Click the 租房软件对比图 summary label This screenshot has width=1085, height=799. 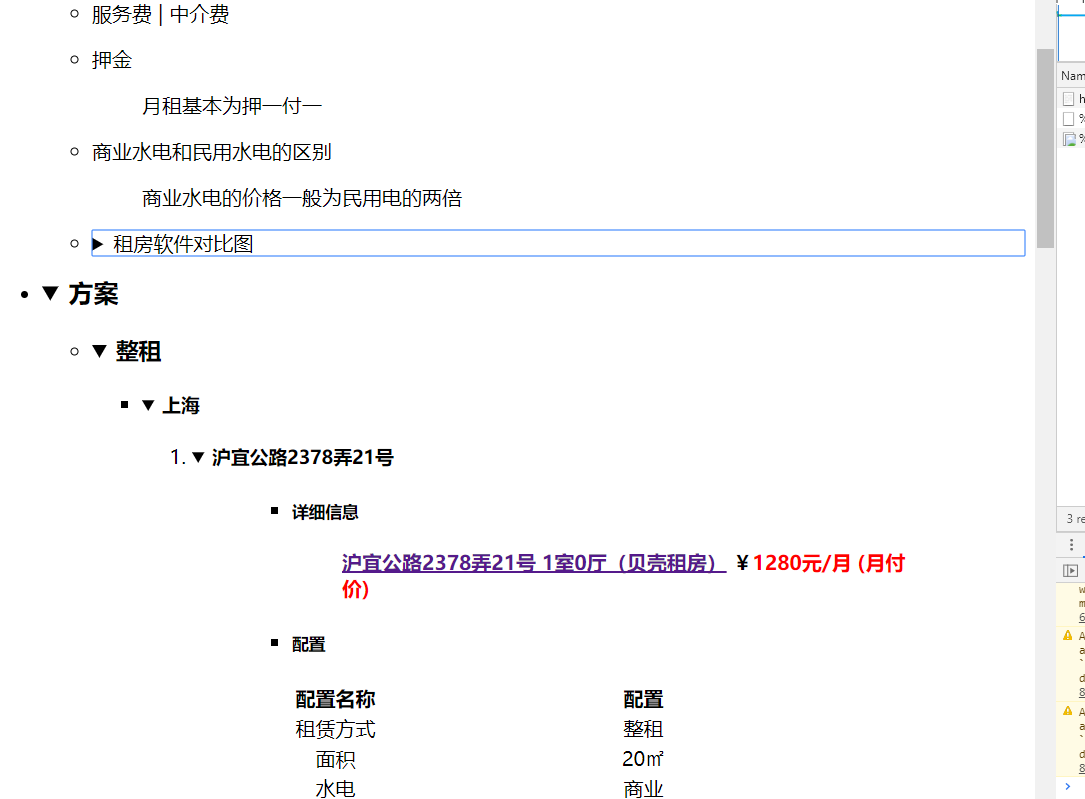[x=183, y=244]
